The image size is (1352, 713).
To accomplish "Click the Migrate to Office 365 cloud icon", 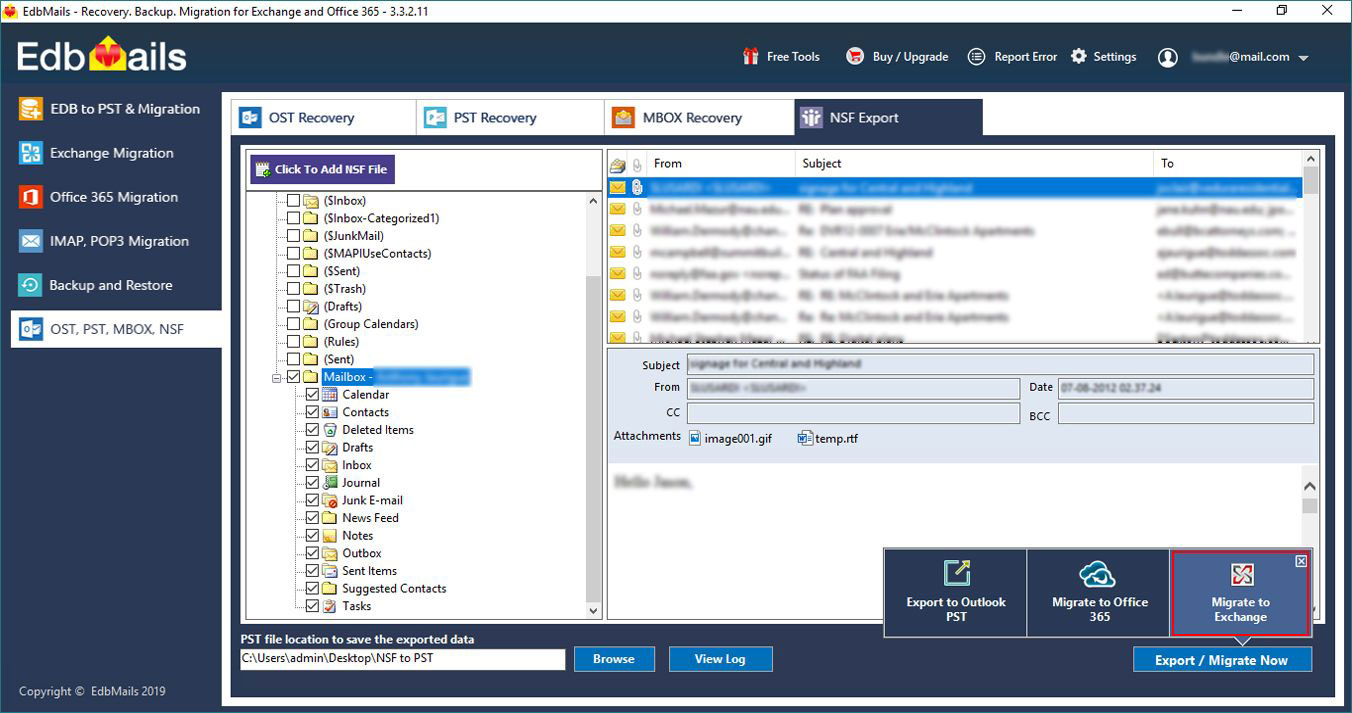I will coord(1097,574).
